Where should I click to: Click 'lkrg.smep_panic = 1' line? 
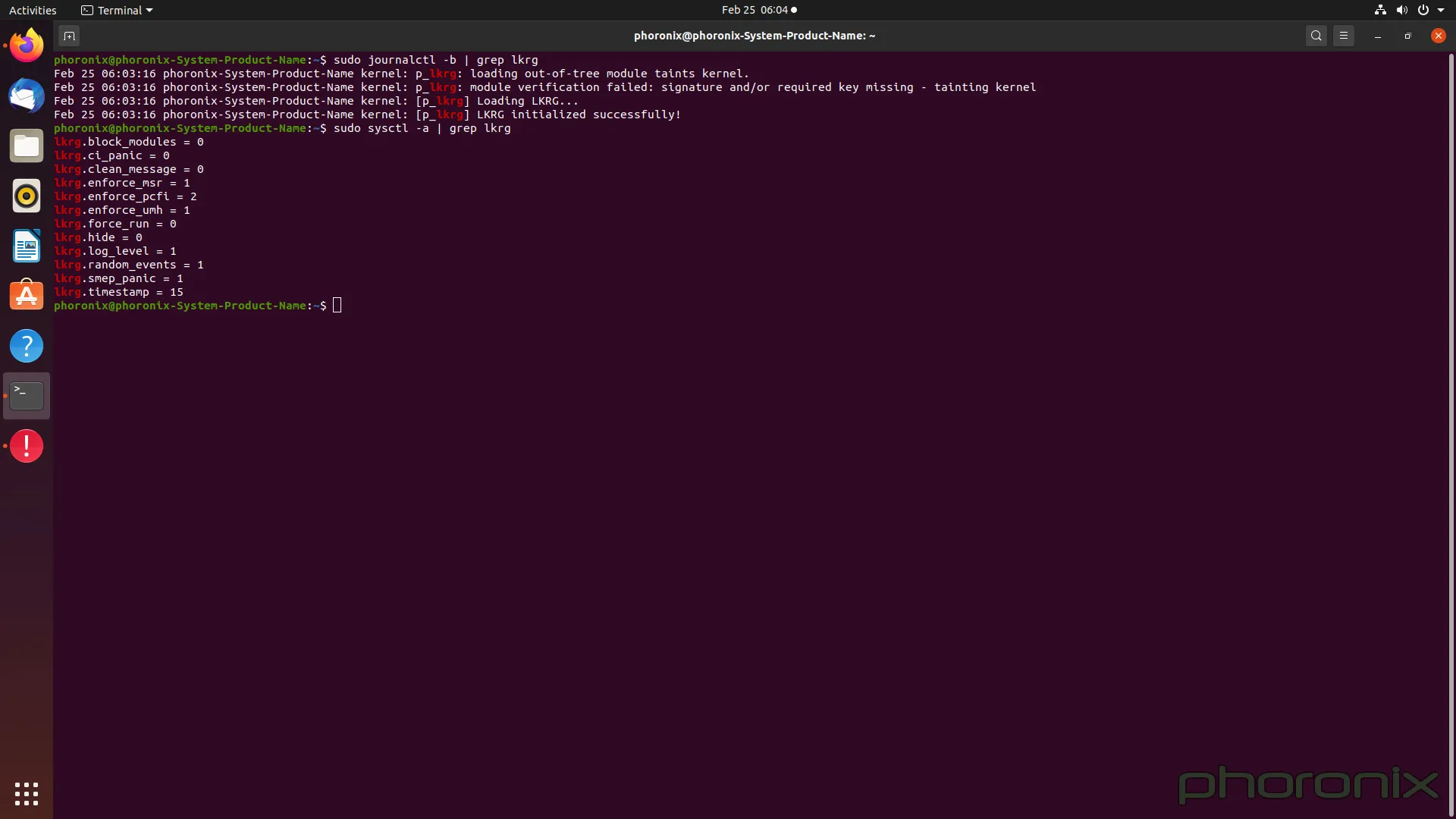[118, 278]
